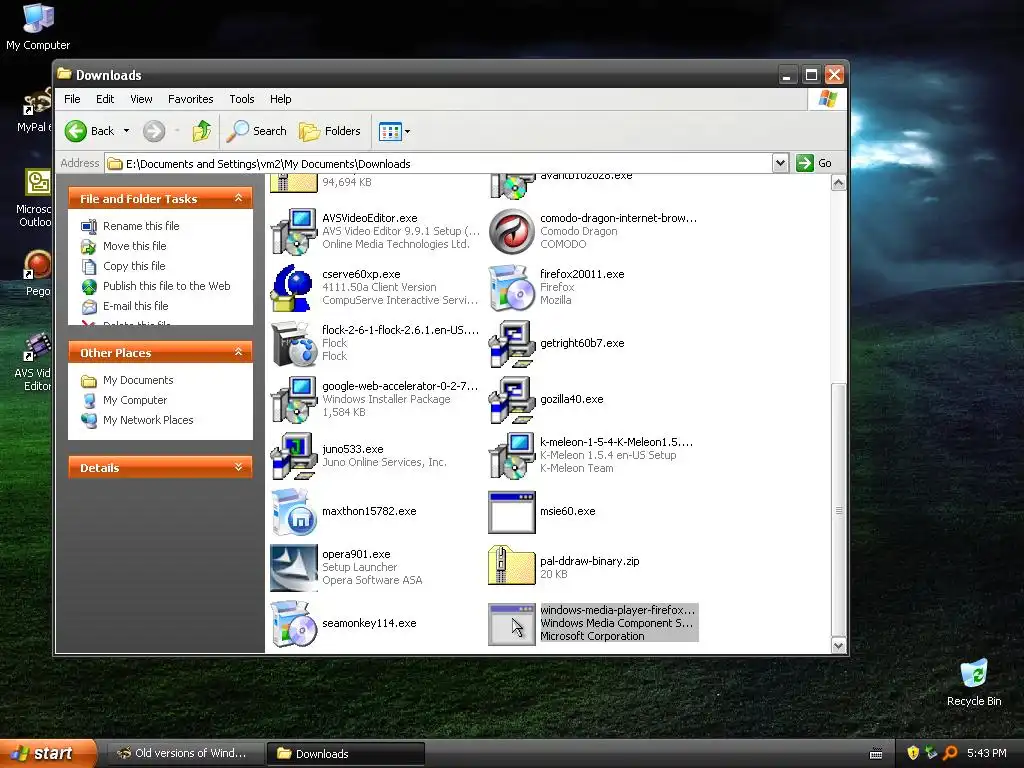Screen dimensions: 1024x768
Task: Expand the address bar dropdown arrow
Action: pyautogui.click(x=780, y=163)
